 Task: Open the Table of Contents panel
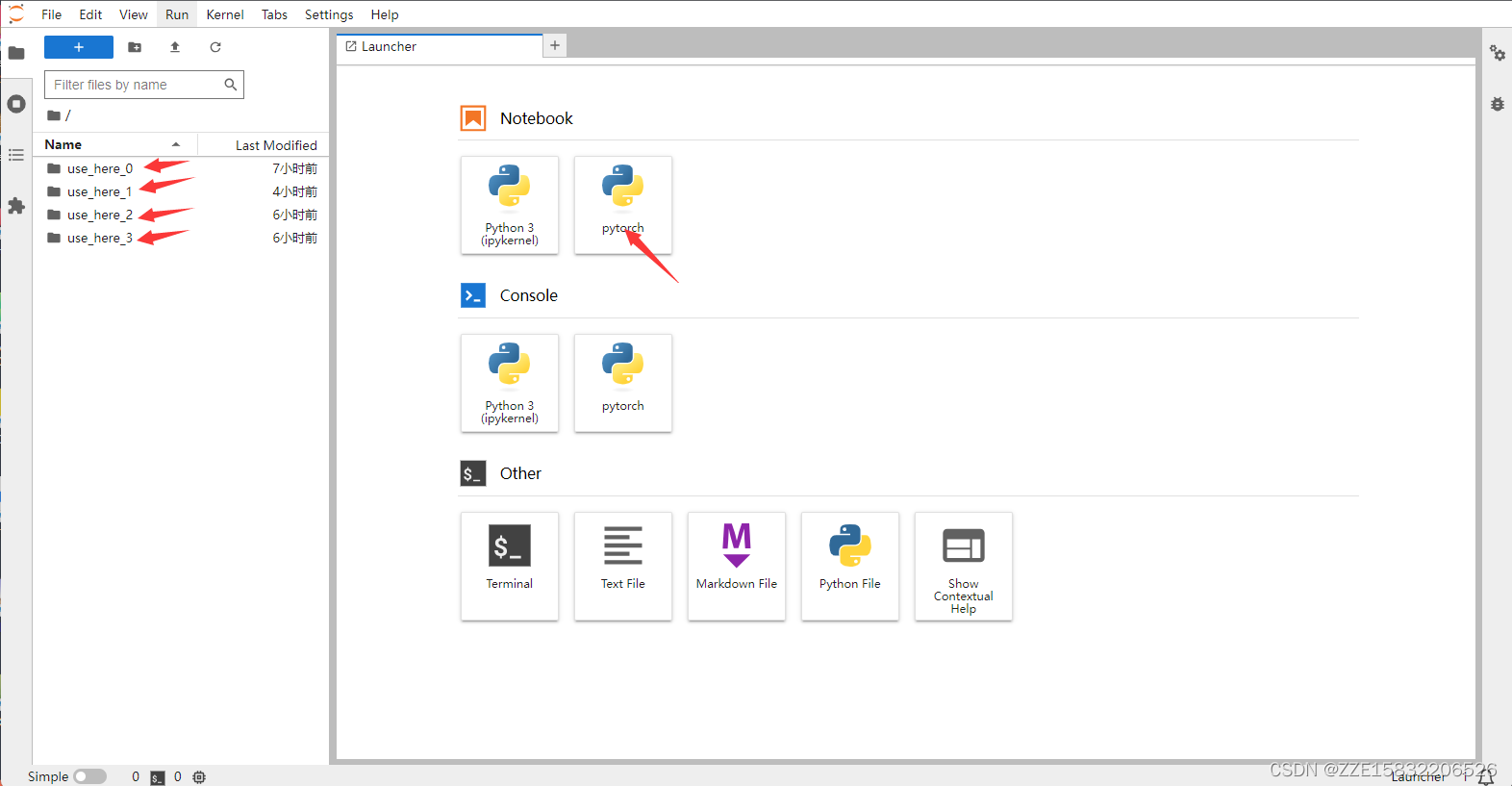tap(16, 155)
